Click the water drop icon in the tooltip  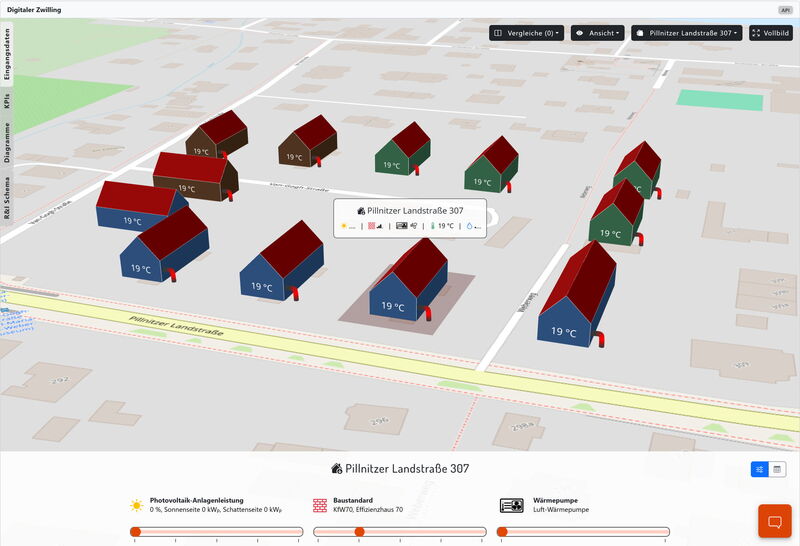point(470,226)
